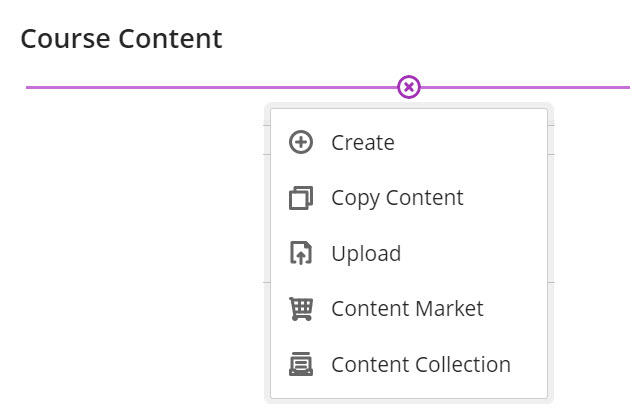Pick the Upload menu entry
Image resolution: width=630 pixels, height=415 pixels.
[x=366, y=254]
